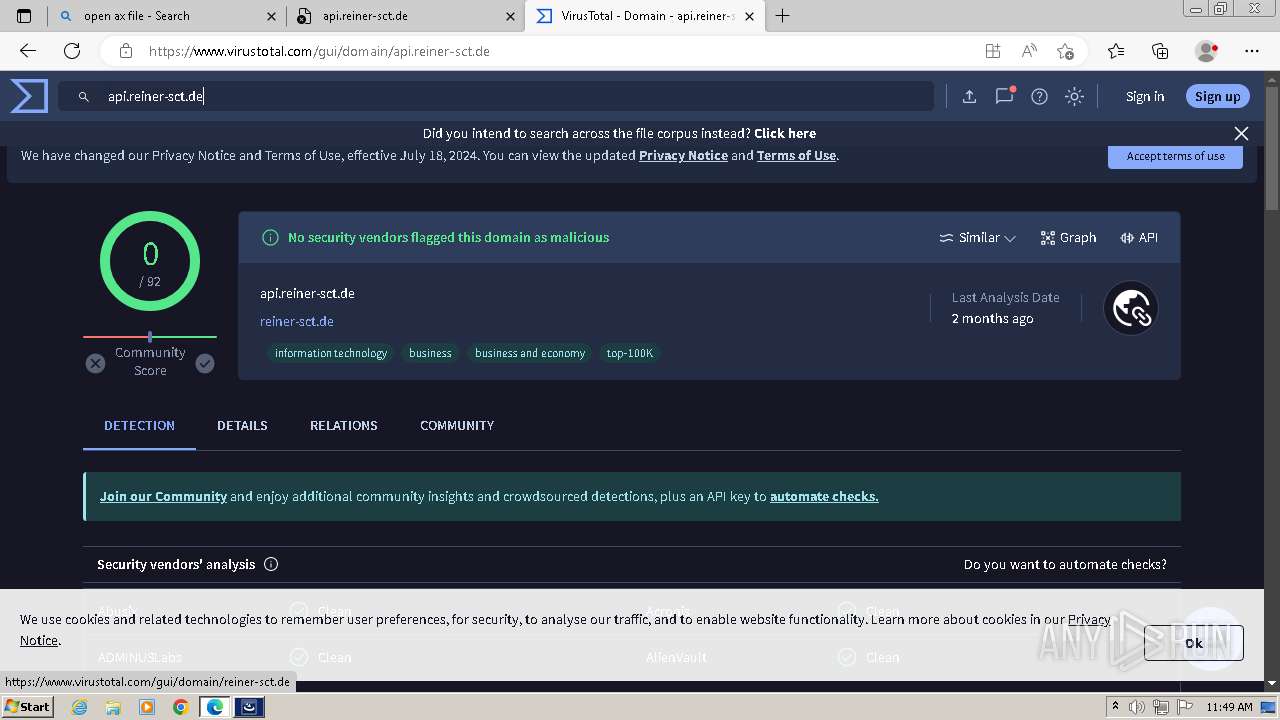
Task: Click the search magnifier icon in VirusTotal bar
Action: 84,97
